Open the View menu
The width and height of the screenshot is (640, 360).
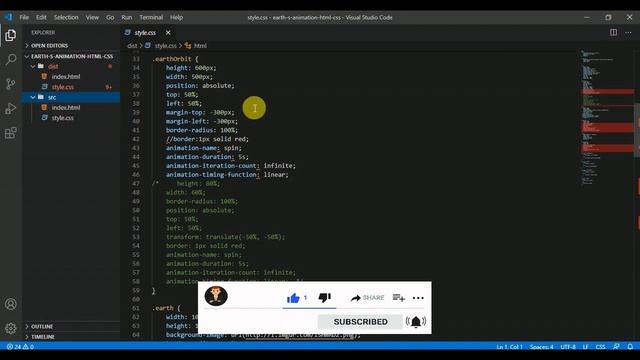92,17
